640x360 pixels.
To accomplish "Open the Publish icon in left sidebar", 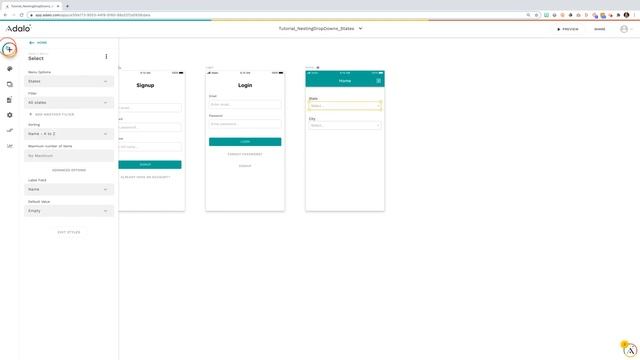I will coord(10,131).
